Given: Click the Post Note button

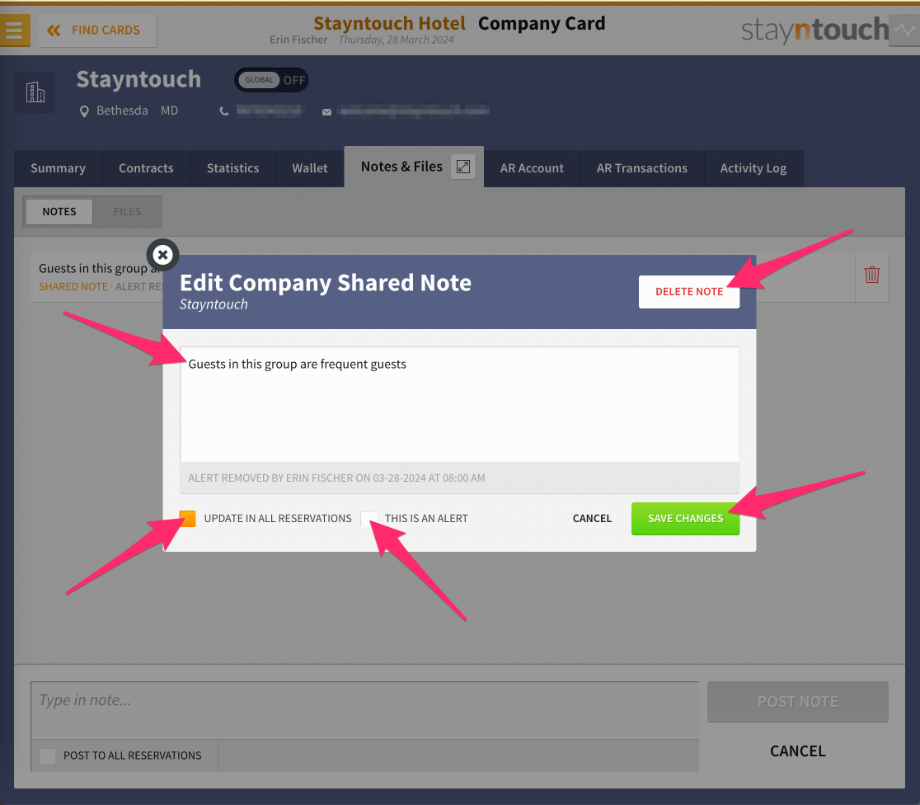Looking at the screenshot, I should [797, 702].
